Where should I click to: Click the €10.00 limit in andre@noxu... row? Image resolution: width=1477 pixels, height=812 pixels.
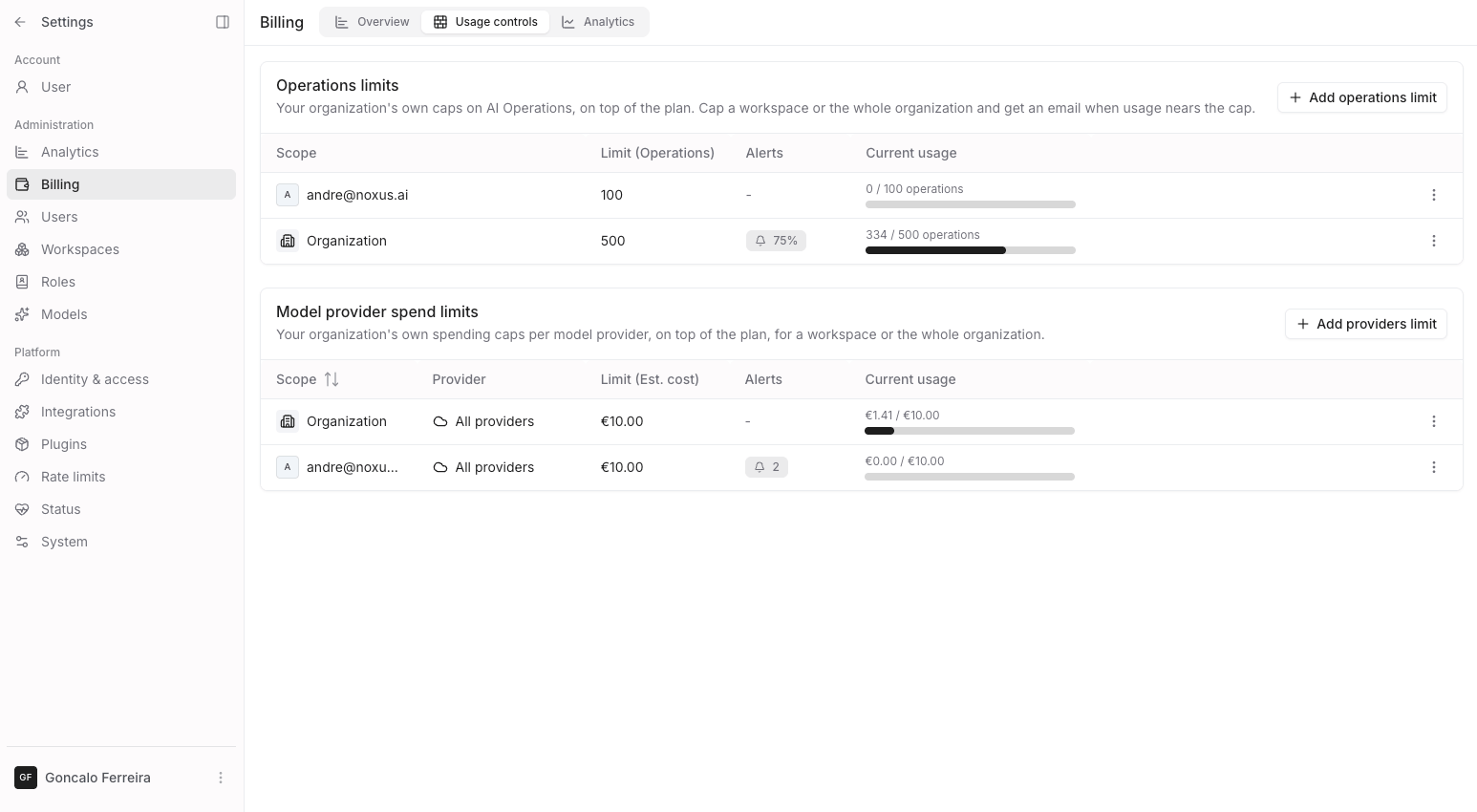pyautogui.click(x=622, y=467)
